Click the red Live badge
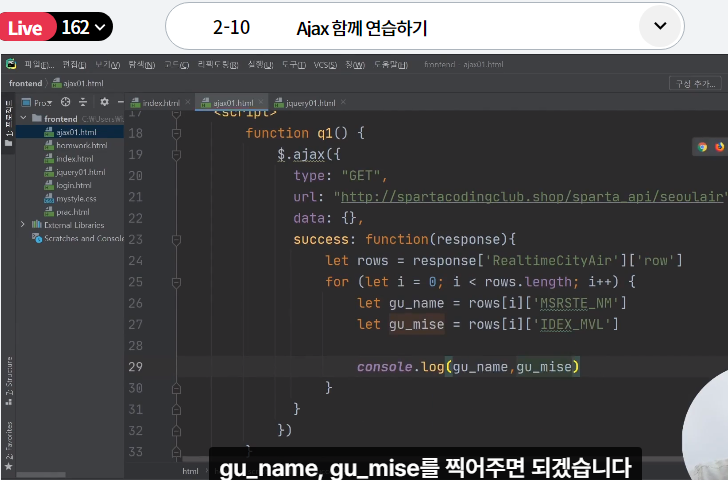Viewport: 728px width, 480px height. [x=26, y=28]
